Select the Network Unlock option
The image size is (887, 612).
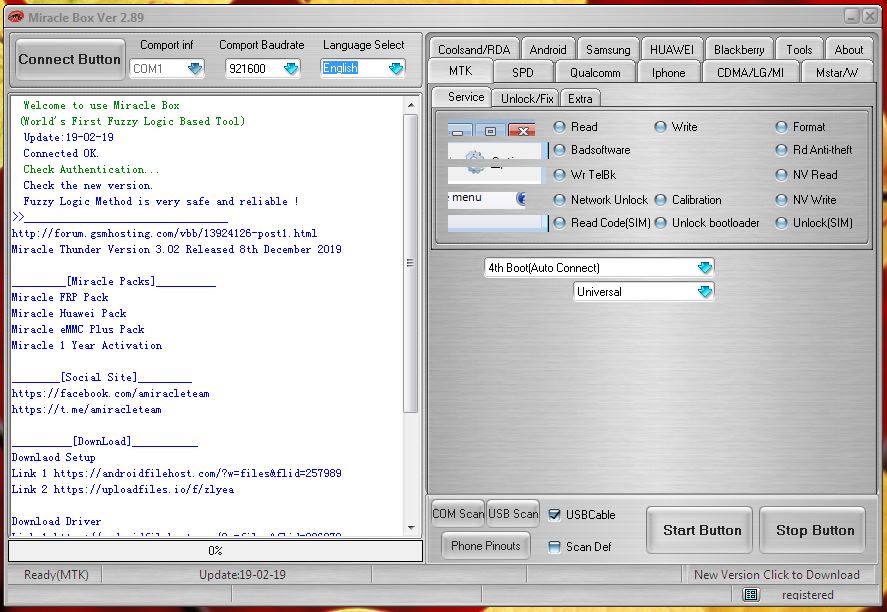pos(560,199)
